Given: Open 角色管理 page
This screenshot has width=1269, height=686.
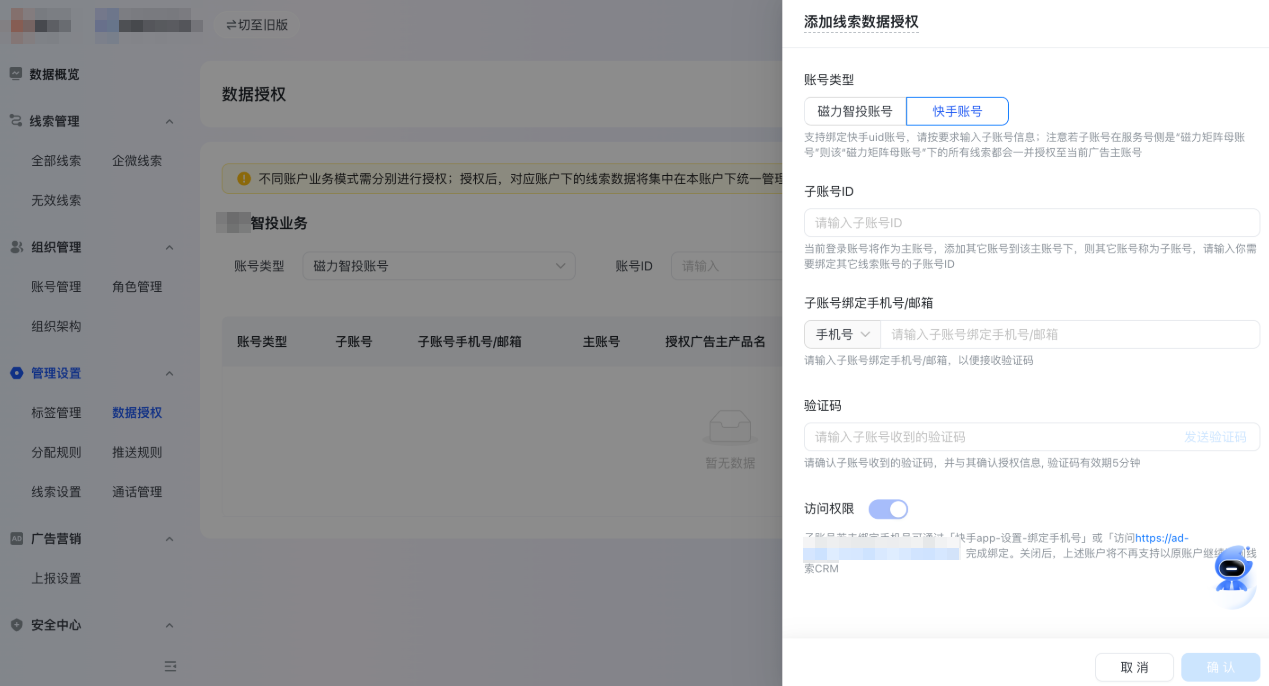Looking at the screenshot, I should [137, 286].
